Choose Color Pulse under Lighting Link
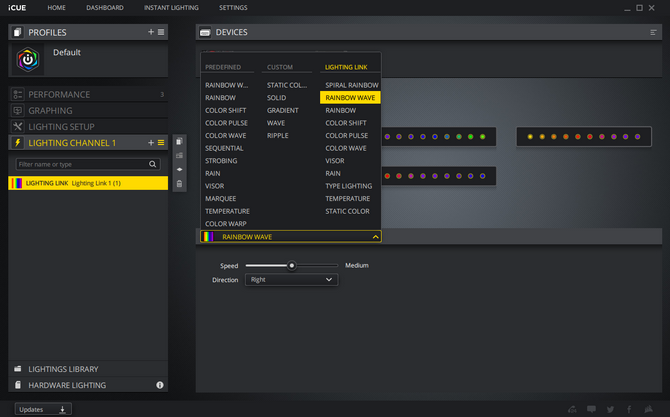670x417 pixels. 347,135
